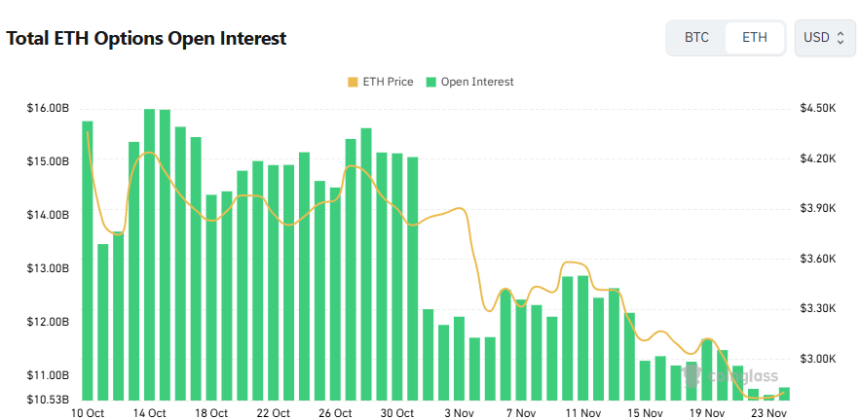Viewport: 860px width, 419px height.
Task: Click the 19 Nov date label
Action: [708, 412]
